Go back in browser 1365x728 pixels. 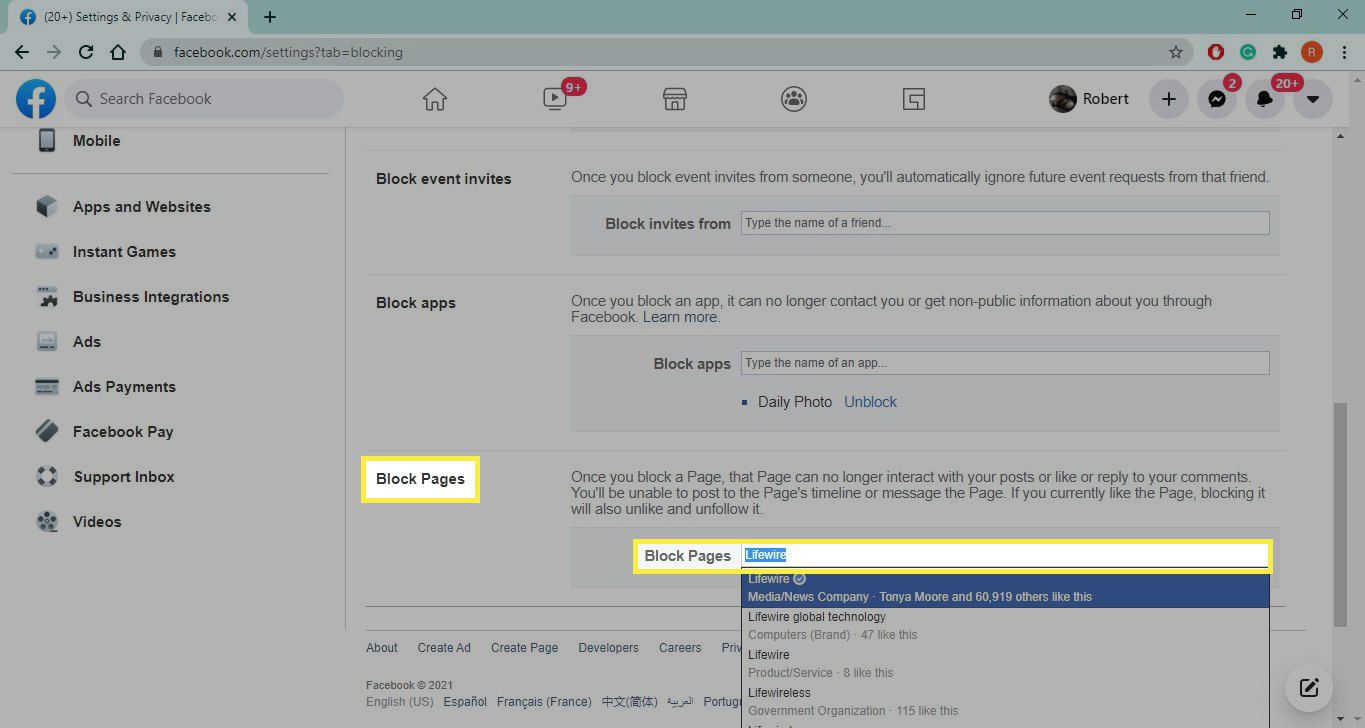click(22, 52)
